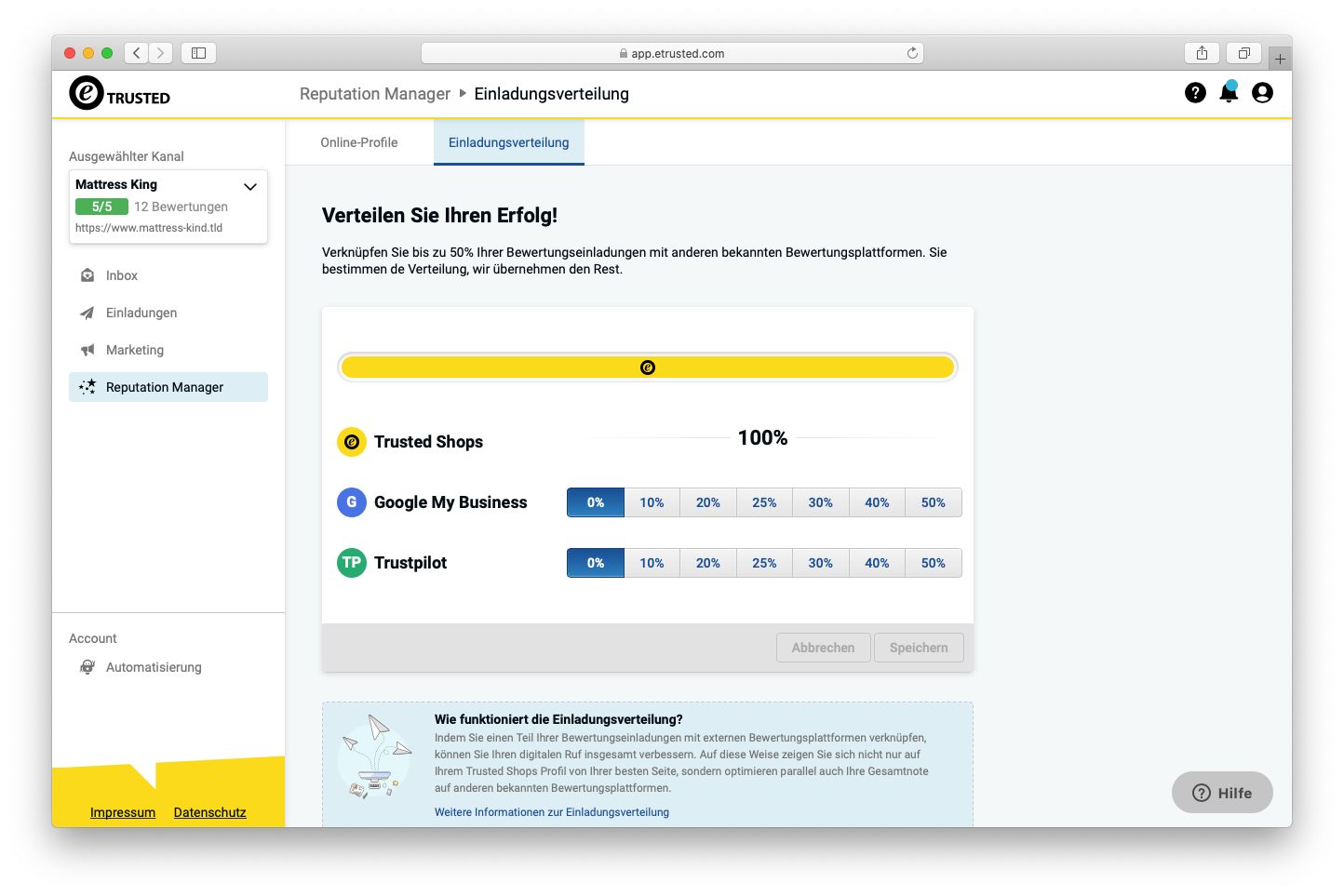1344x896 pixels.
Task: Click the paper planes illustration
Action: tap(375, 757)
